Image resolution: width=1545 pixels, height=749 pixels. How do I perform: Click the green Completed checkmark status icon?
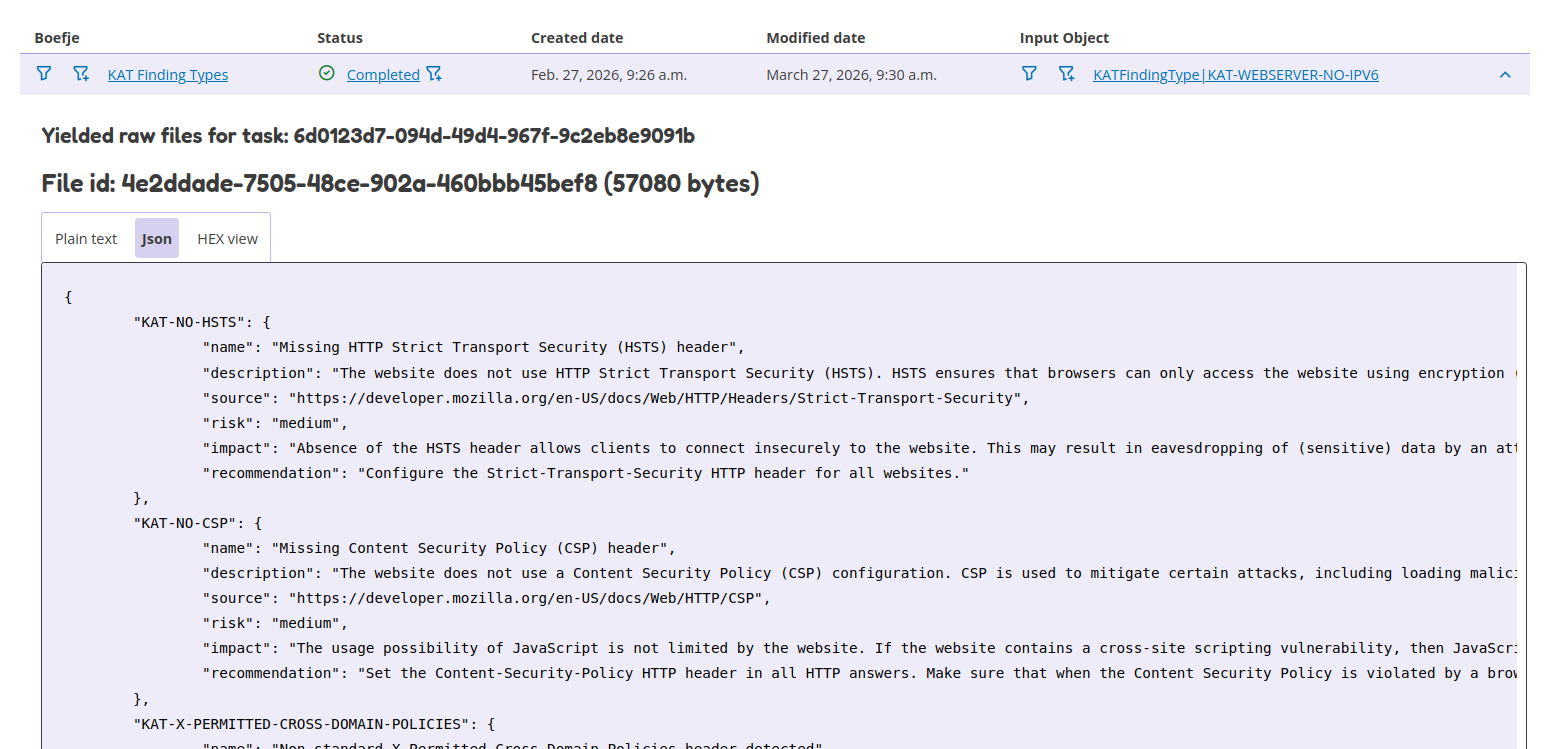326,74
